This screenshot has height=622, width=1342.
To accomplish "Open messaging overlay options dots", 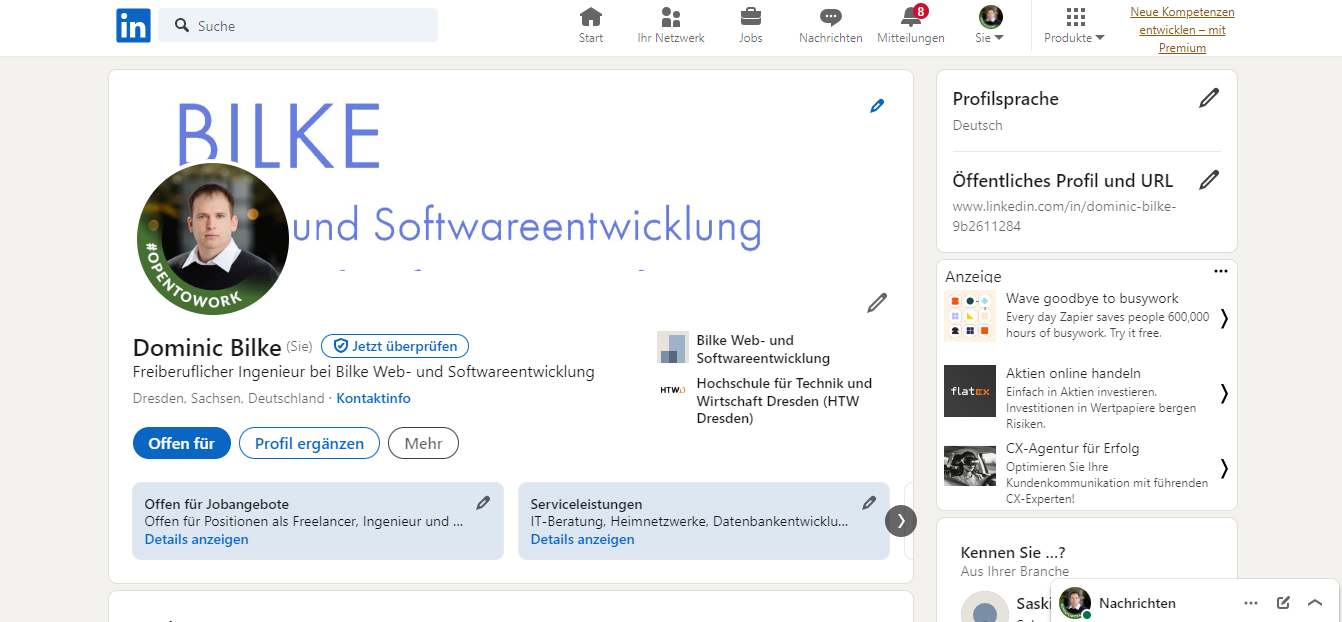I will (x=1251, y=603).
